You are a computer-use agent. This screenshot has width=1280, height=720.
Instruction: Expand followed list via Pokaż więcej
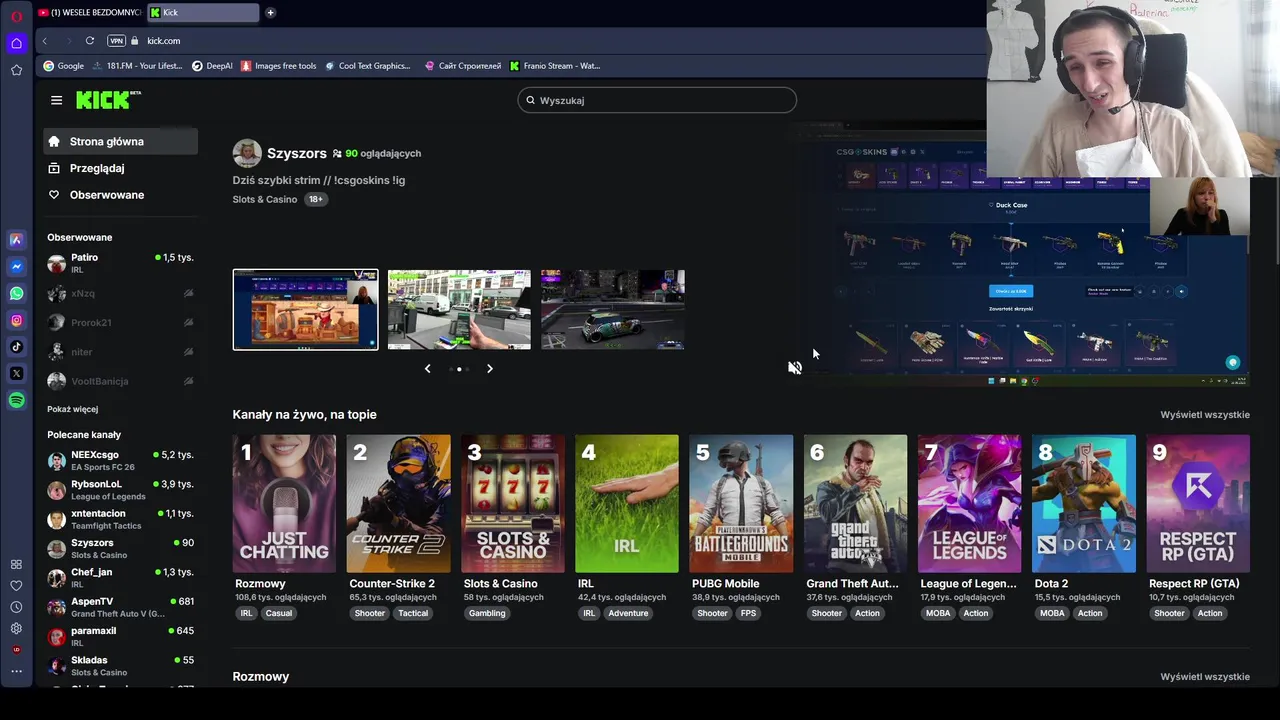(x=72, y=409)
